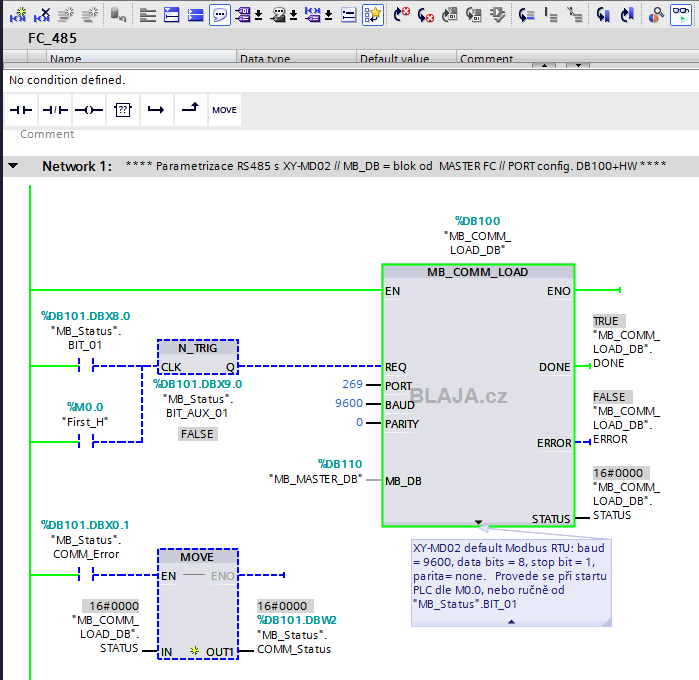
Task: Insert an output coil instruction
Action: tap(89, 110)
